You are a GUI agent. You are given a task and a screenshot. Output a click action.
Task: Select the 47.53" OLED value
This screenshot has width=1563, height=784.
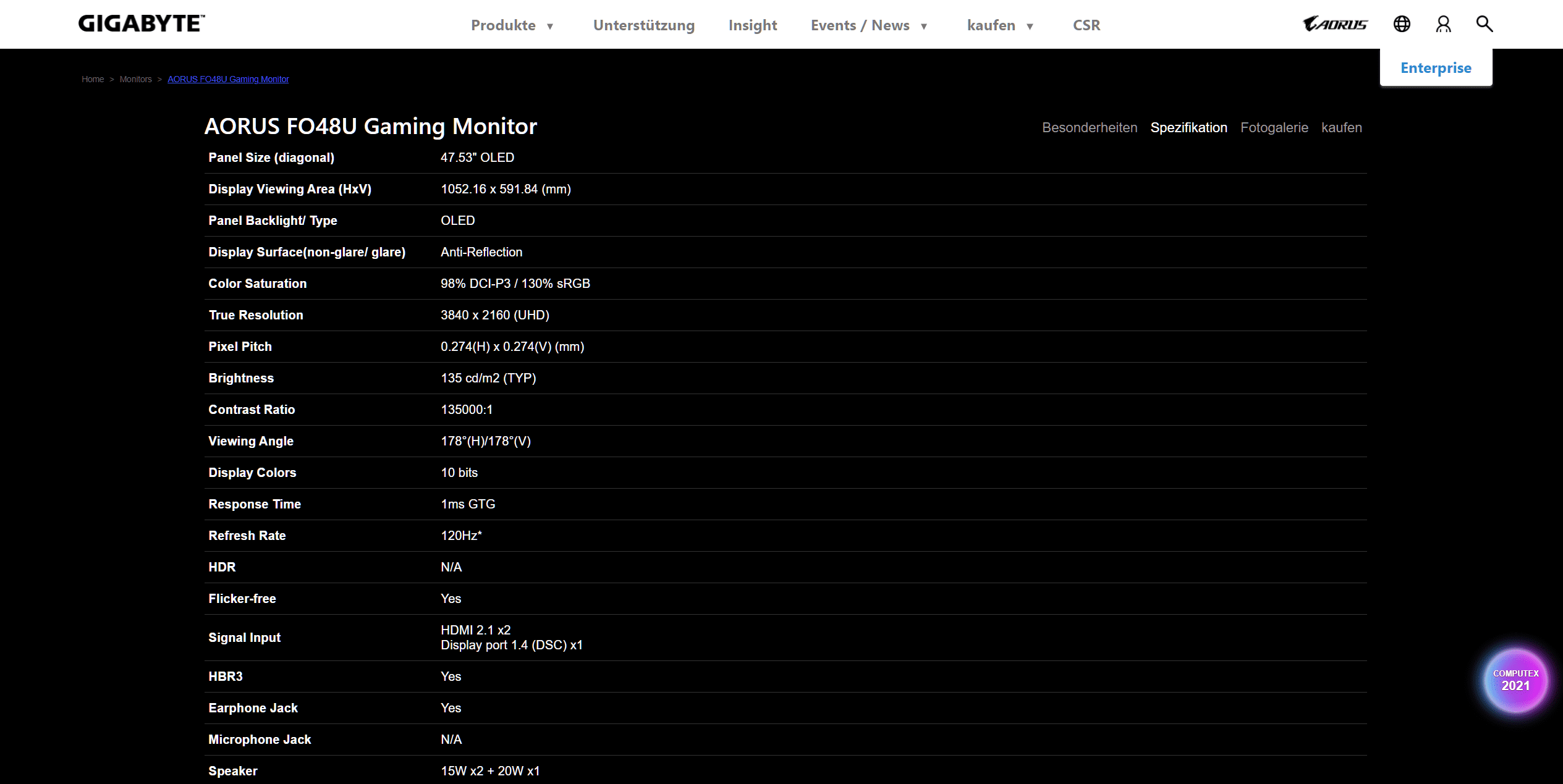tap(477, 158)
